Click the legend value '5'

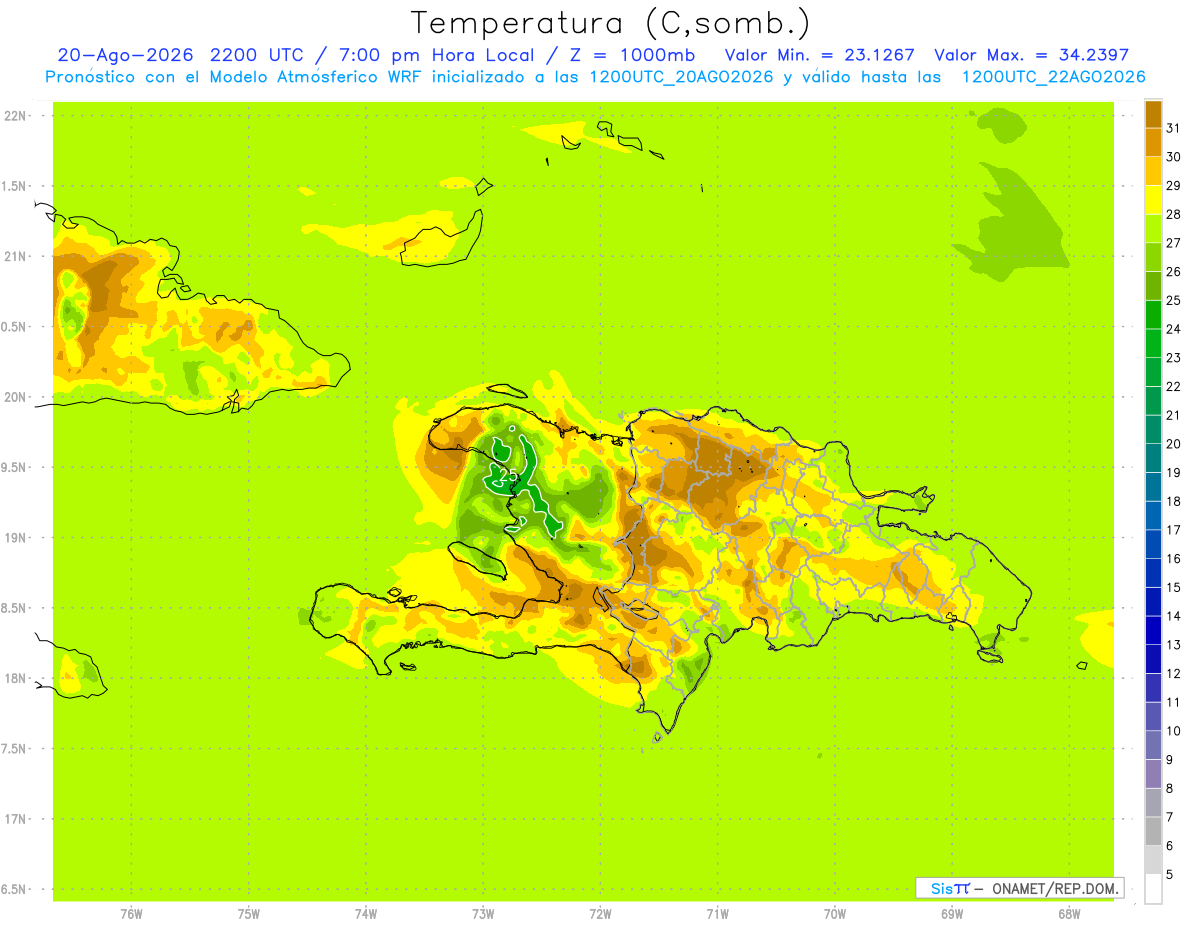tap(1170, 875)
